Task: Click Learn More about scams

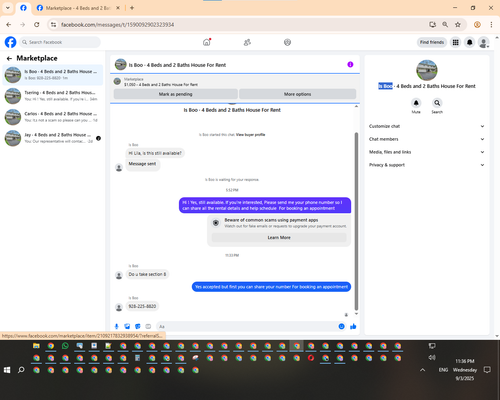Action: tap(279, 237)
